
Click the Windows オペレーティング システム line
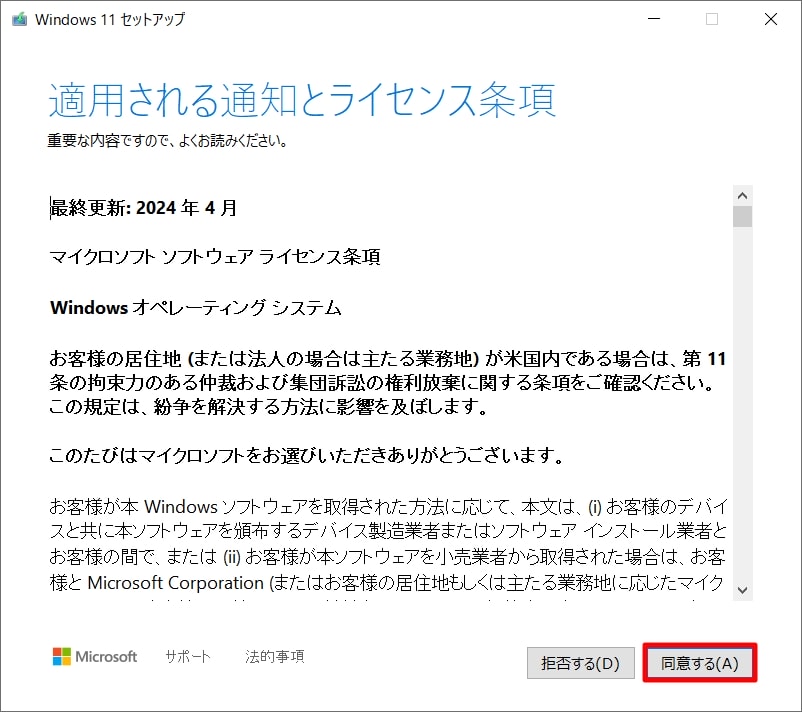tap(195, 307)
